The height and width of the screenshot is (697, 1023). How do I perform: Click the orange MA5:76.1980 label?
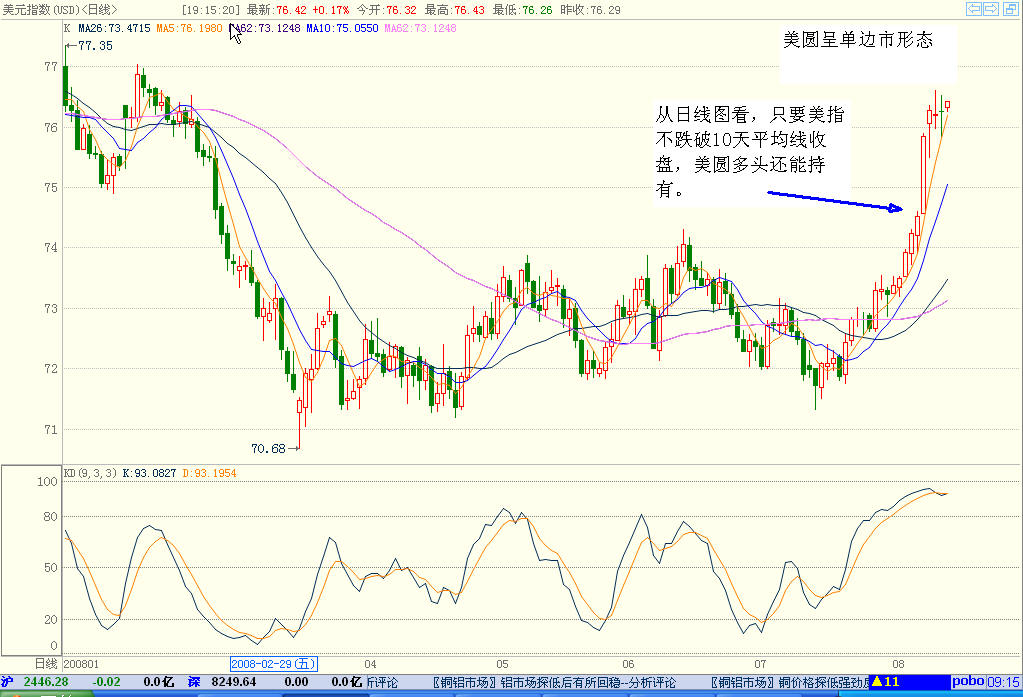pyautogui.click(x=189, y=29)
